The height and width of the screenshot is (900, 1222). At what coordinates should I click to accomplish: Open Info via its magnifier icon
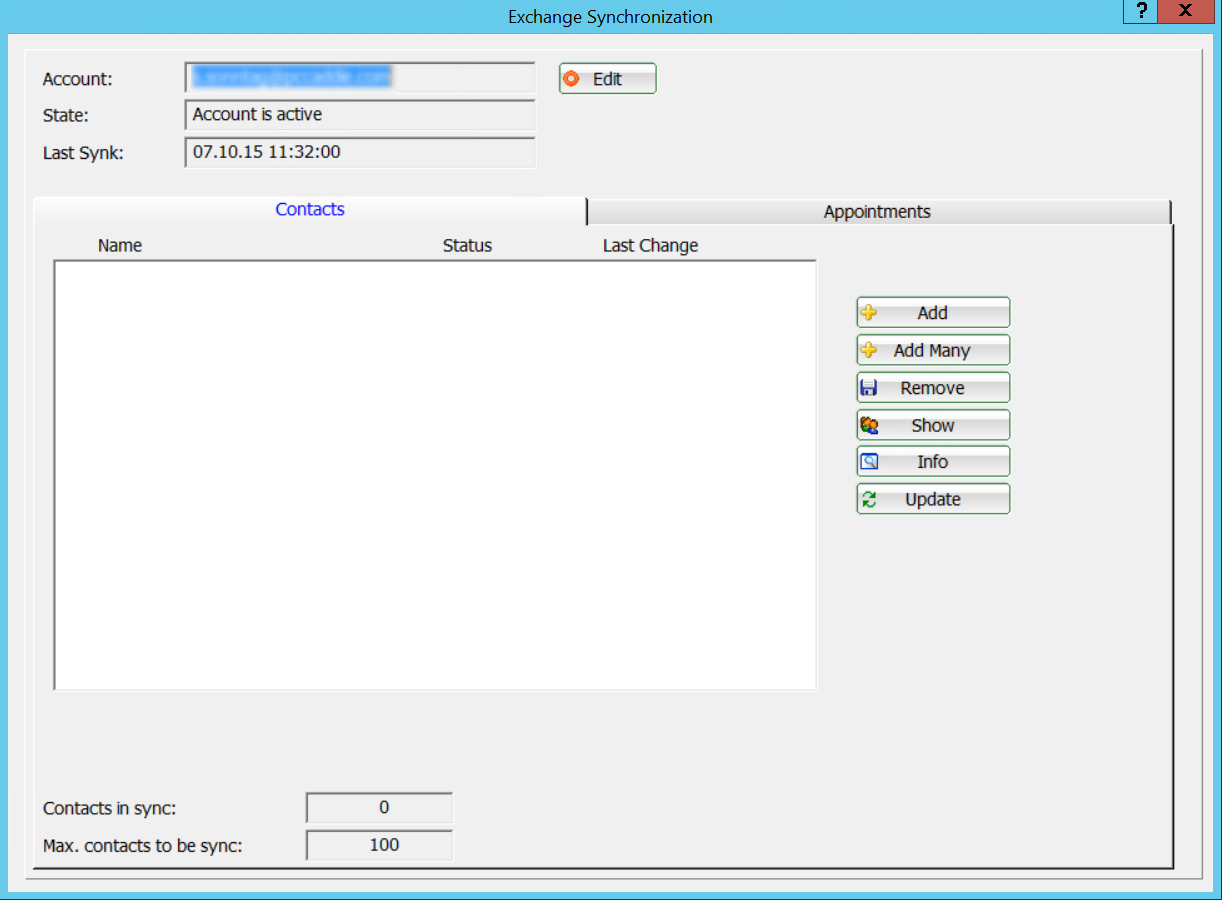pos(869,462)
